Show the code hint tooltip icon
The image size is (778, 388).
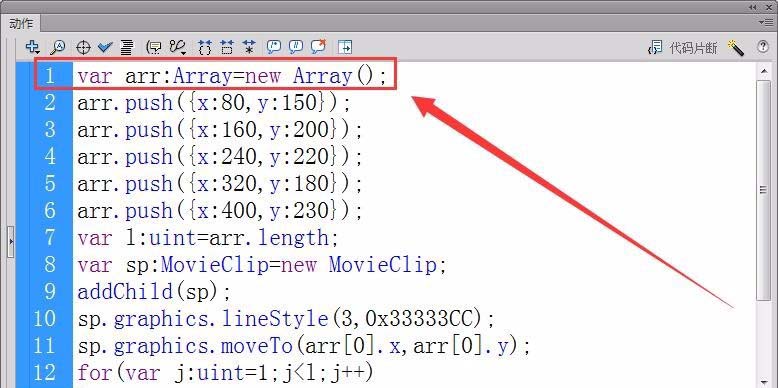click(x=154, y=47)
